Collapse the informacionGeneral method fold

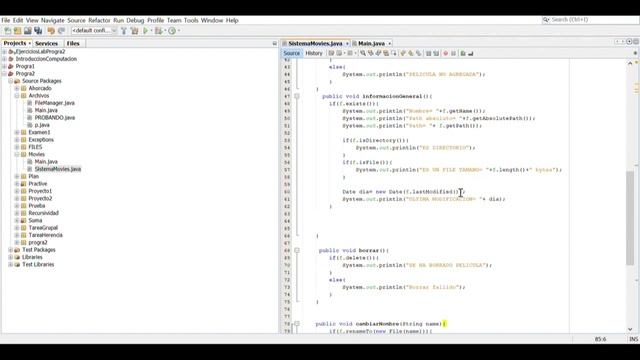point(297,96)
